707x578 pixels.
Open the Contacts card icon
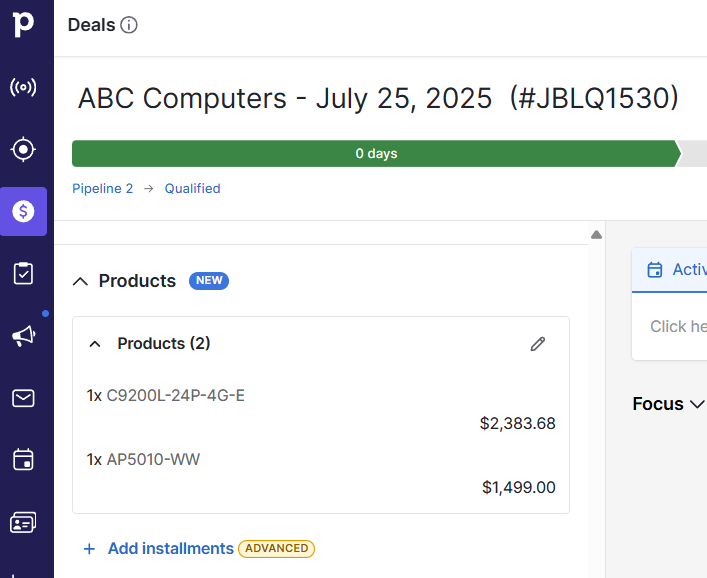pyautogui.click(x=23, y=522)
